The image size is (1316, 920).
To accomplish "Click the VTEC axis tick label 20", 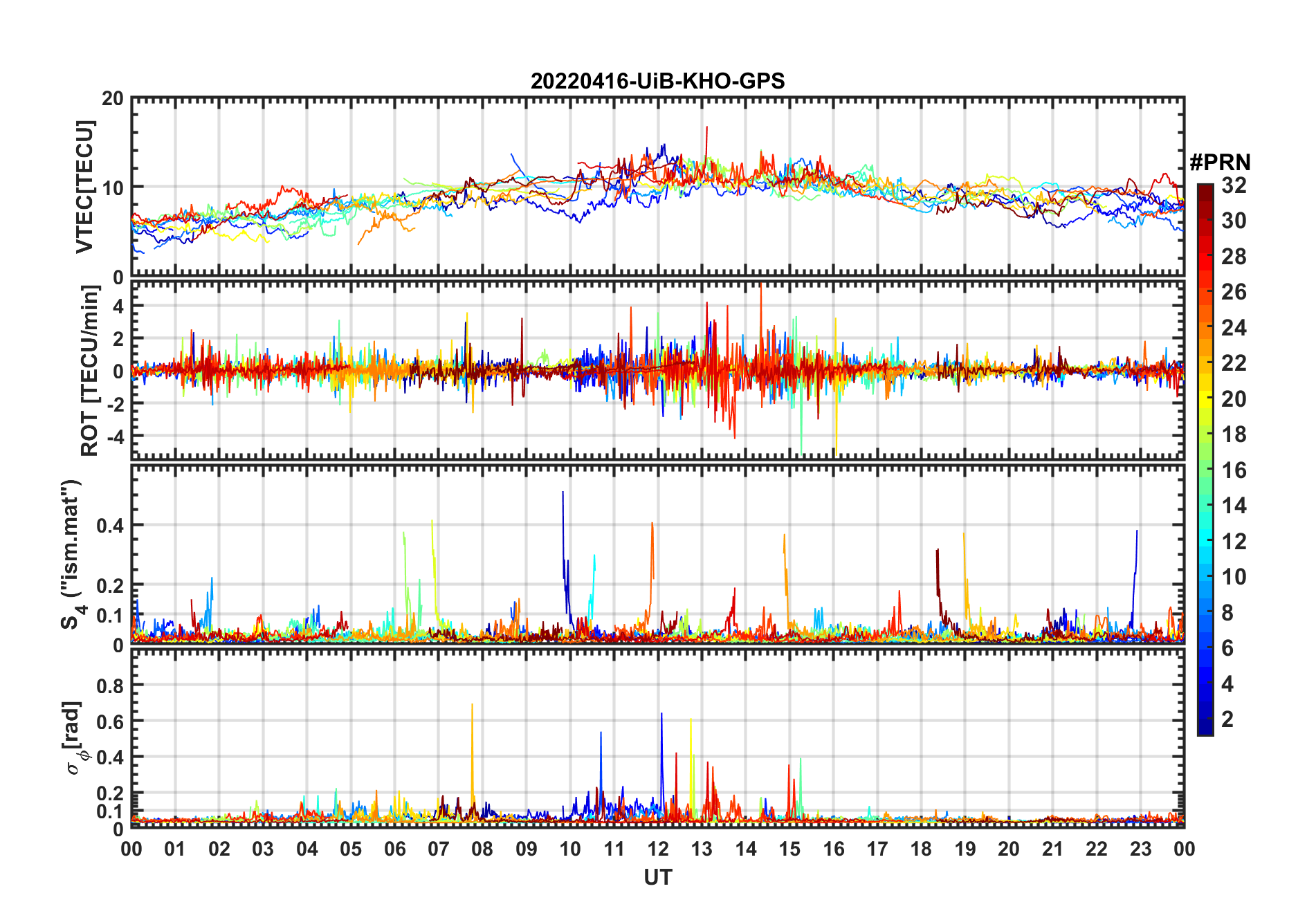I will coord(113,99).
